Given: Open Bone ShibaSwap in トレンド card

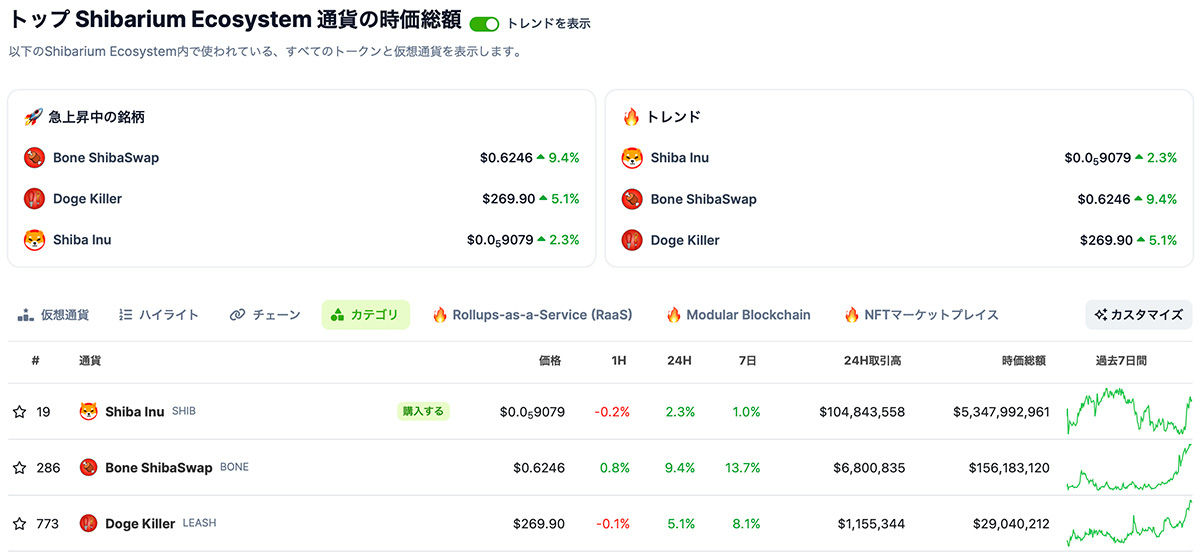Looking at the screenshot, I should pos(704,199).
